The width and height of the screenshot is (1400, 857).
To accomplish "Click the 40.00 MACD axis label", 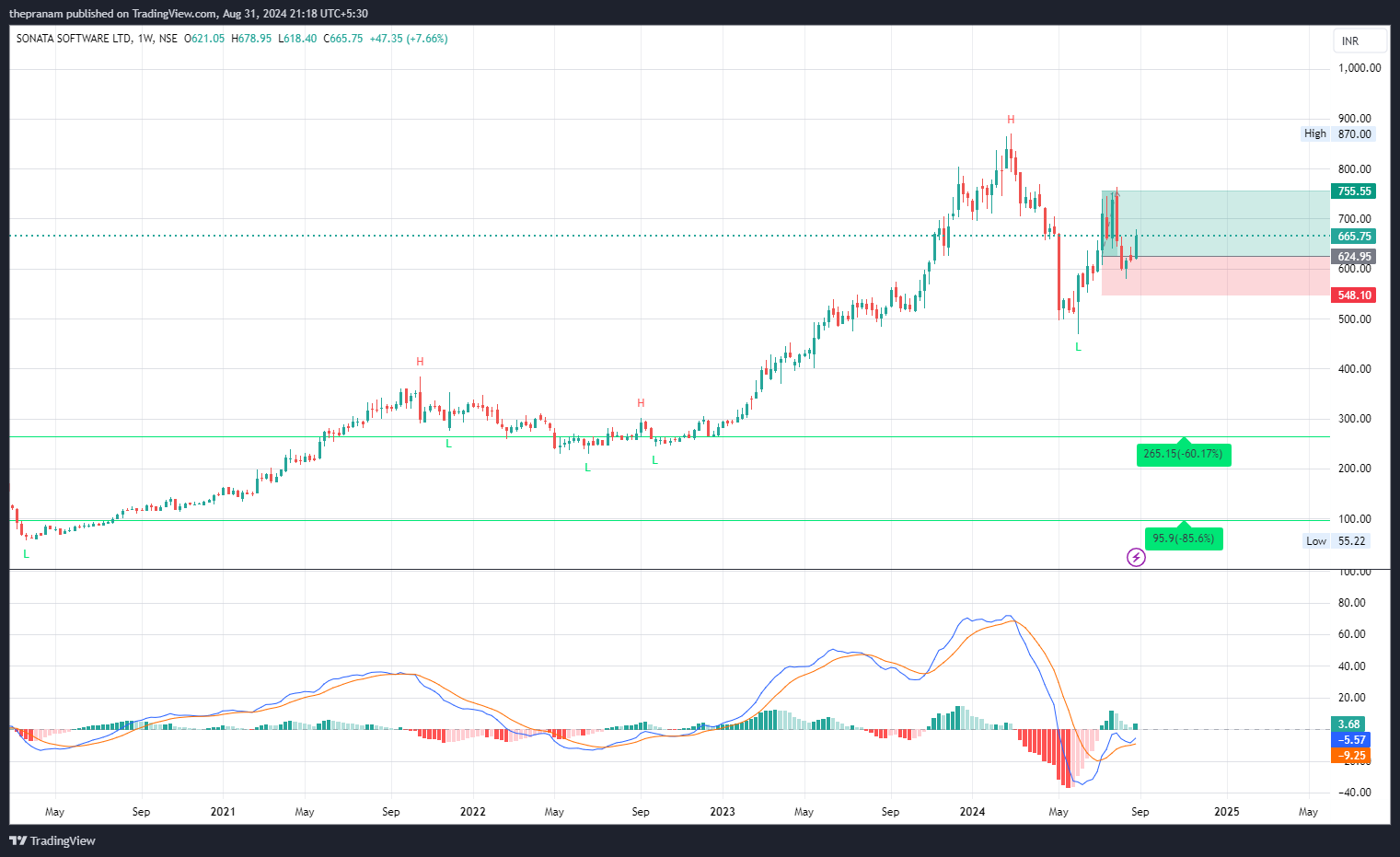I will click(x=1352, y=666).
